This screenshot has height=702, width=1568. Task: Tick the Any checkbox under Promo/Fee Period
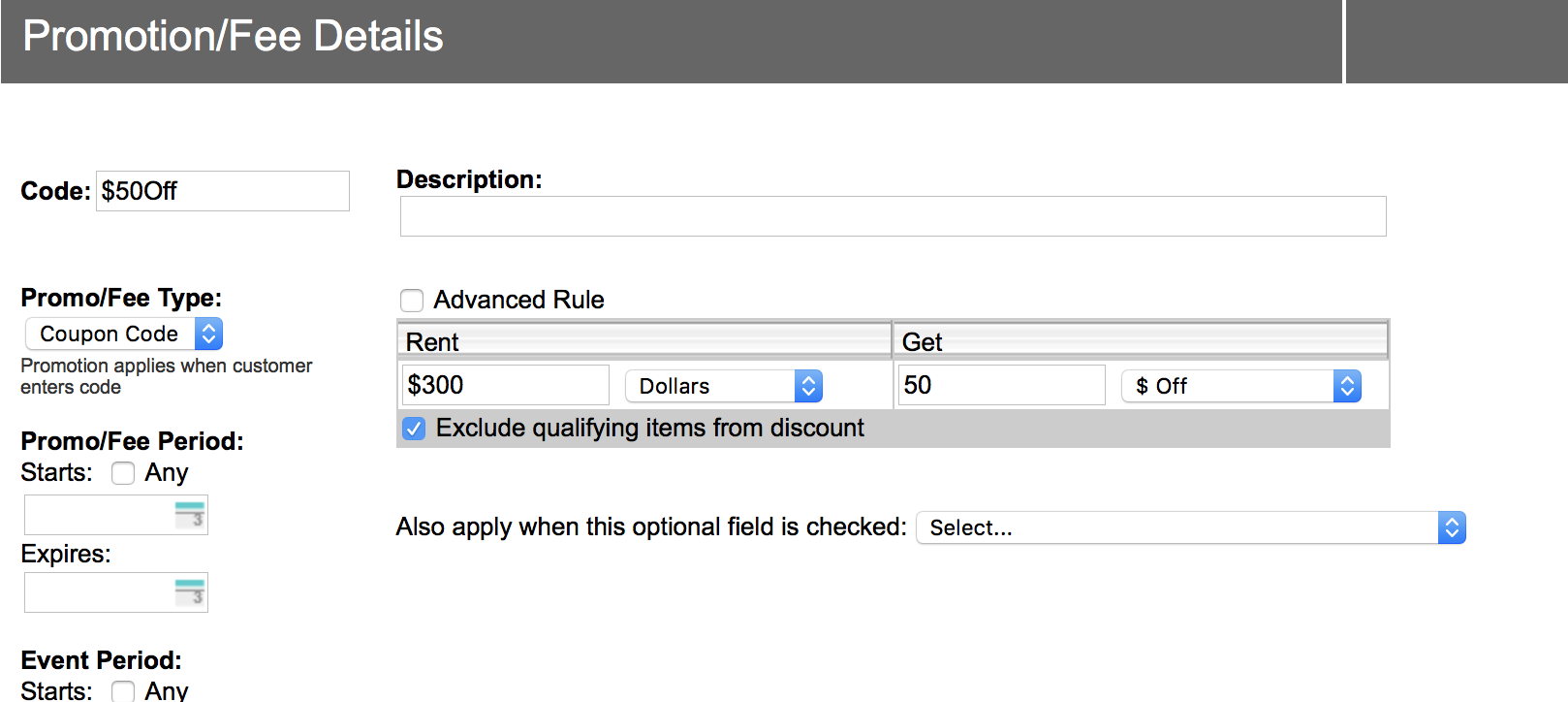pos(123,473)
